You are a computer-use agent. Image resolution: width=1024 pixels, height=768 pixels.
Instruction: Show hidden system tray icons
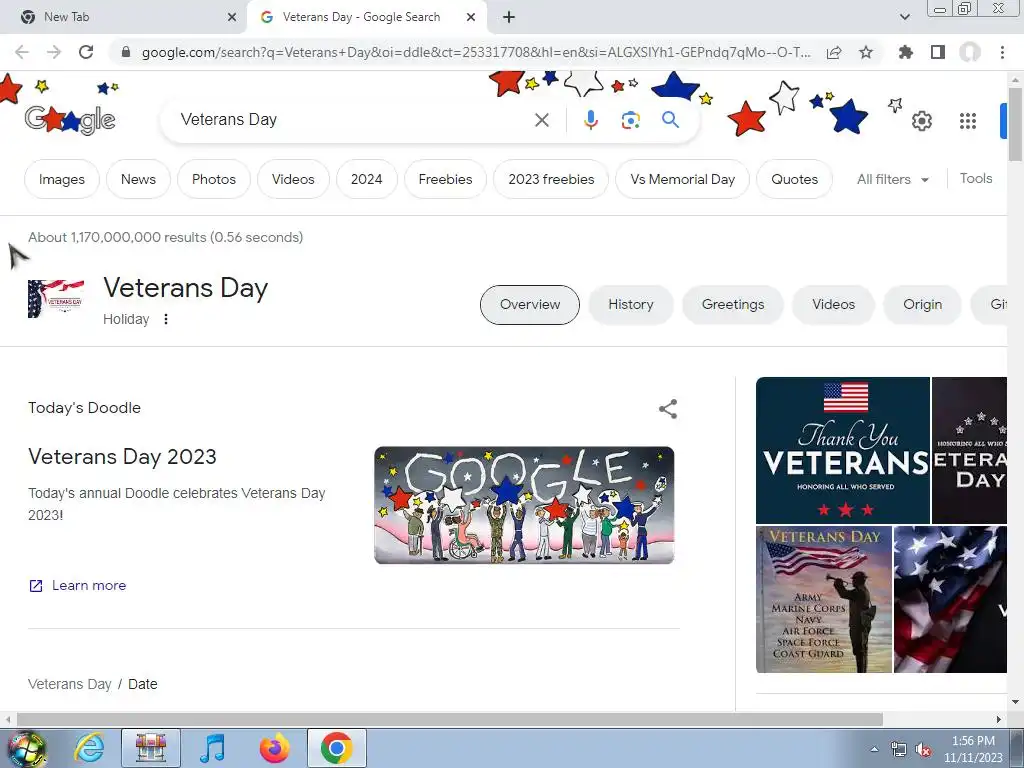[x=874, y=749]
